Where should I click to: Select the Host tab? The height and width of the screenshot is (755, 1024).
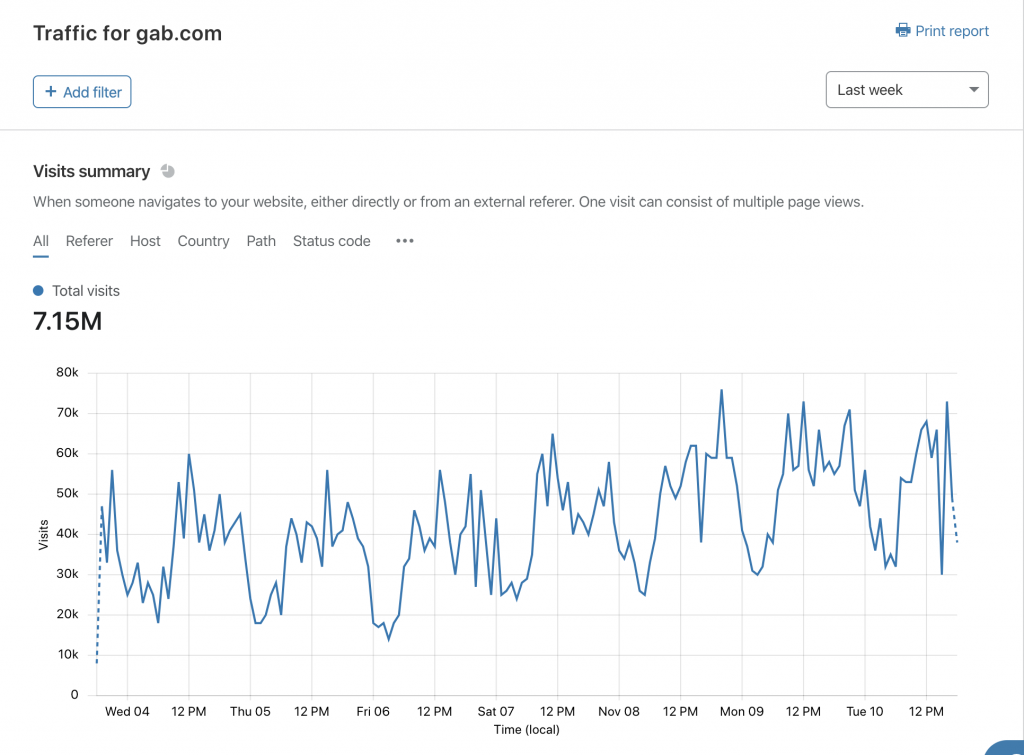(x=145, y=241)
